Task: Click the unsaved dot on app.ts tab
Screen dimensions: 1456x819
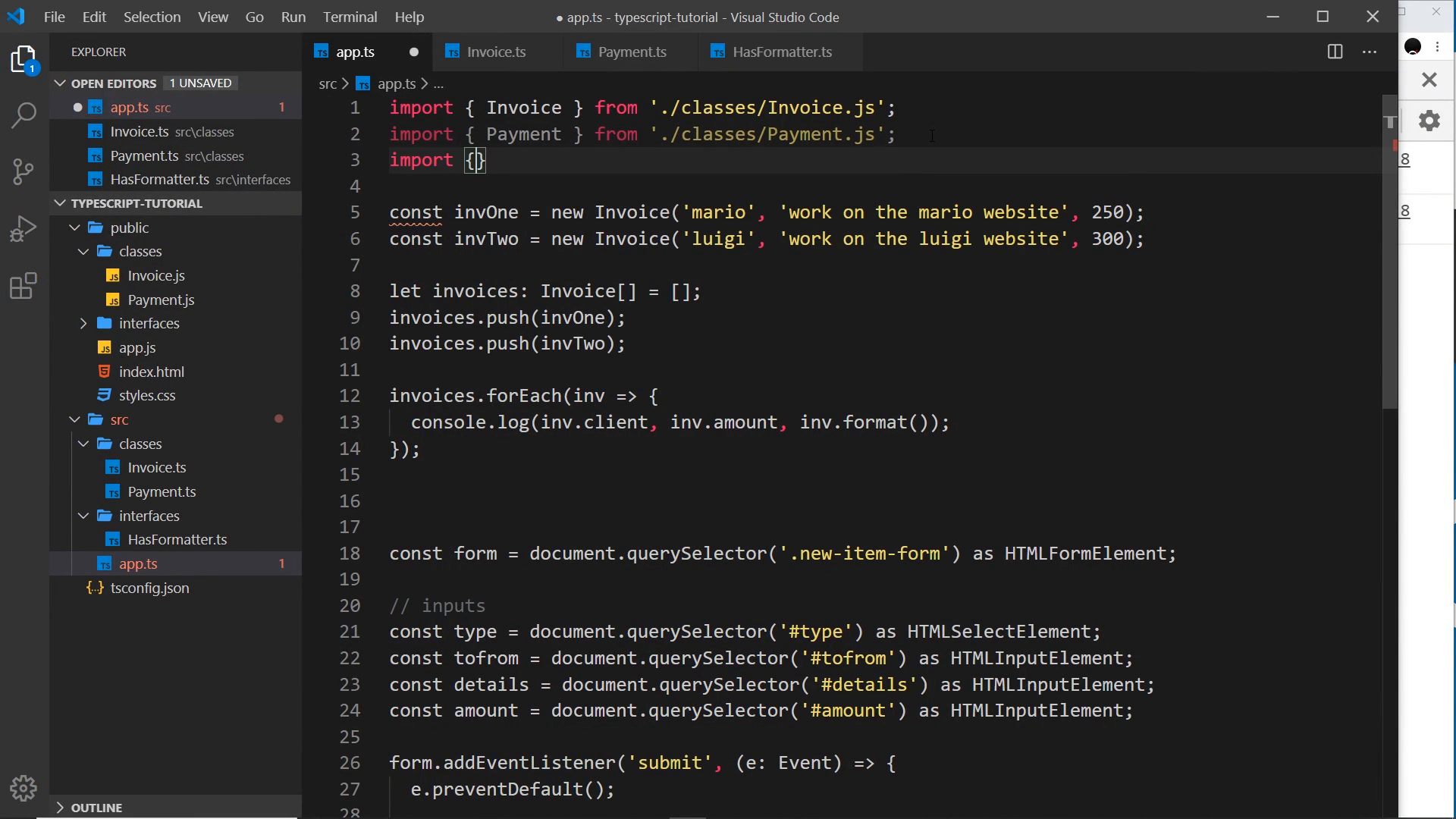Action: pos(413,52)
